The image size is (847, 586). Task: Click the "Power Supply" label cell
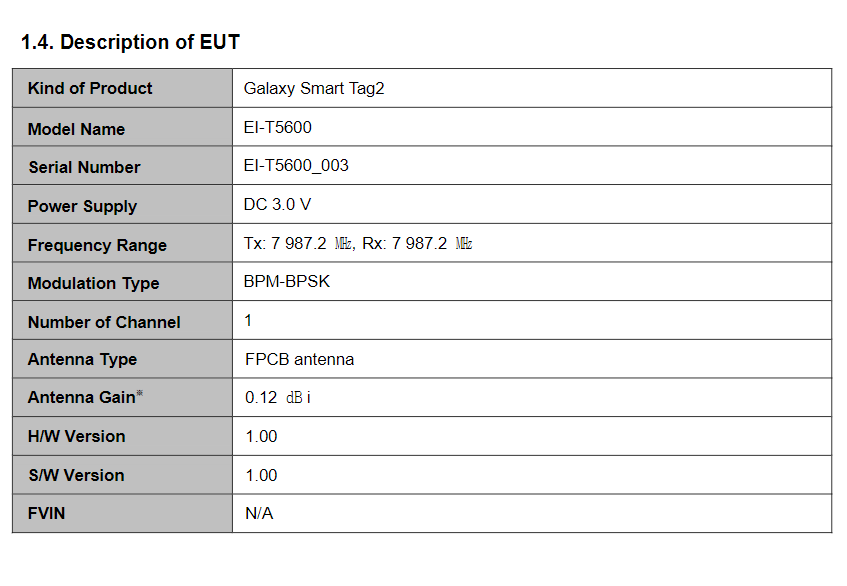click(x=82, y=206)
